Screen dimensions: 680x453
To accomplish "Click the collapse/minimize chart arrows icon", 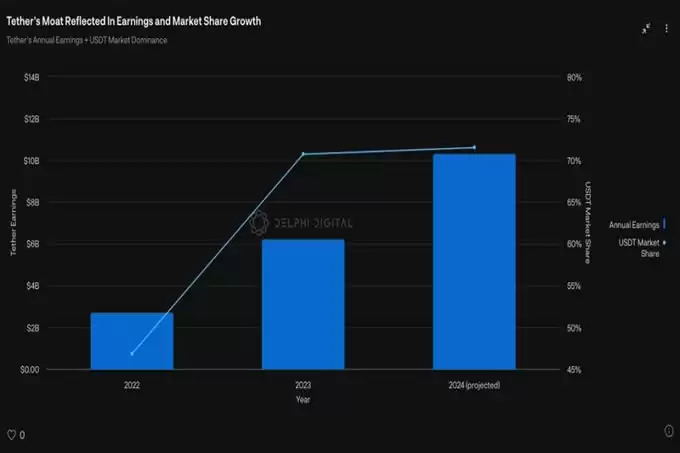I will [x=646, y=29].
